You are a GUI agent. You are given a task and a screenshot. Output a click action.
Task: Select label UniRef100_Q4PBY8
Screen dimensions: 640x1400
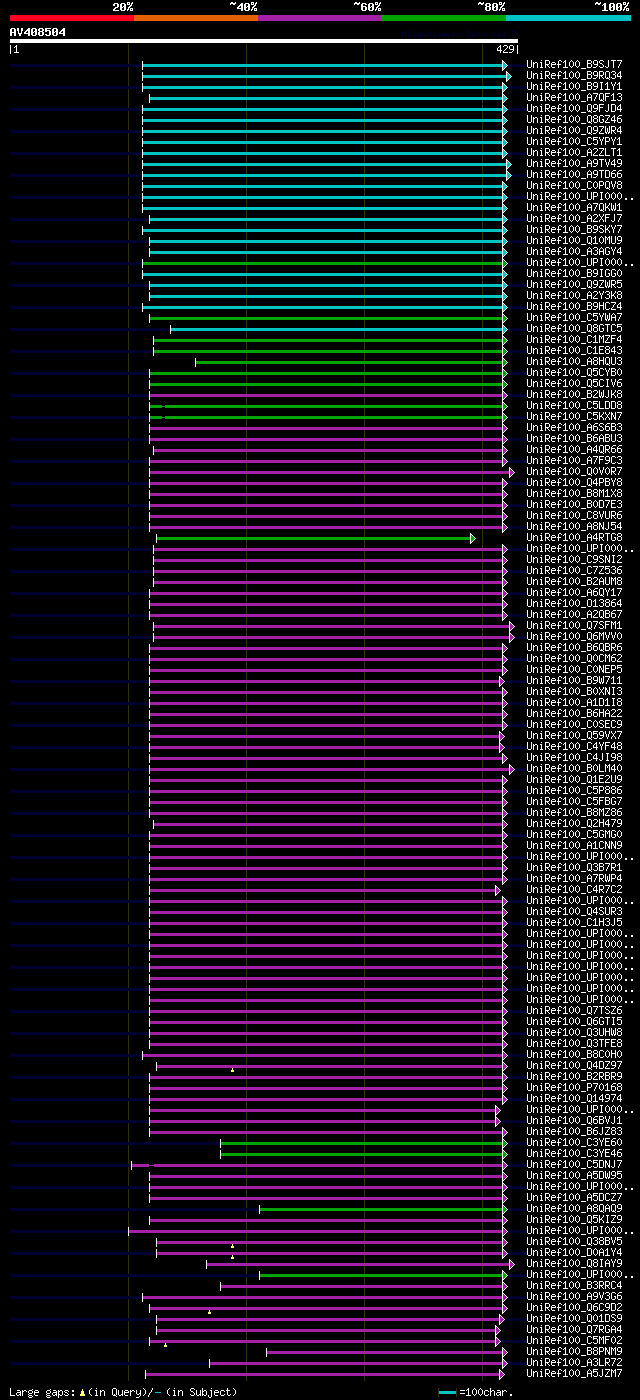[574, 482]
